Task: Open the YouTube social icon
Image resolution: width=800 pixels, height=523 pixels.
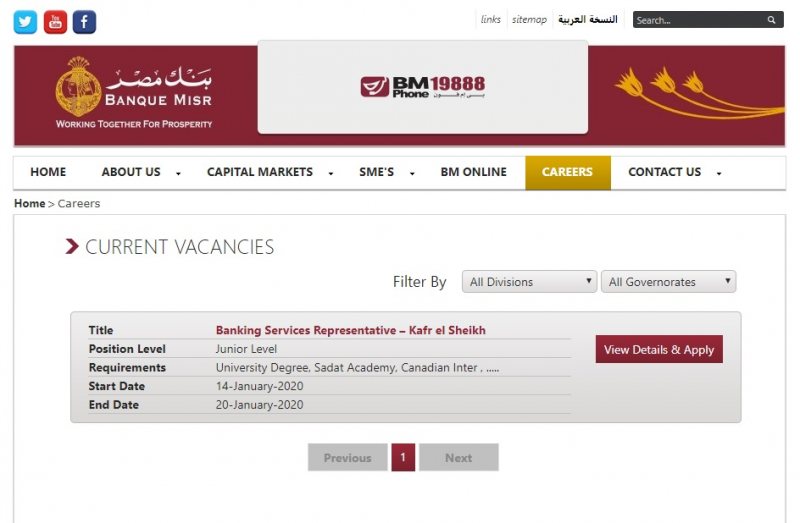Action: tap(55, 22)
